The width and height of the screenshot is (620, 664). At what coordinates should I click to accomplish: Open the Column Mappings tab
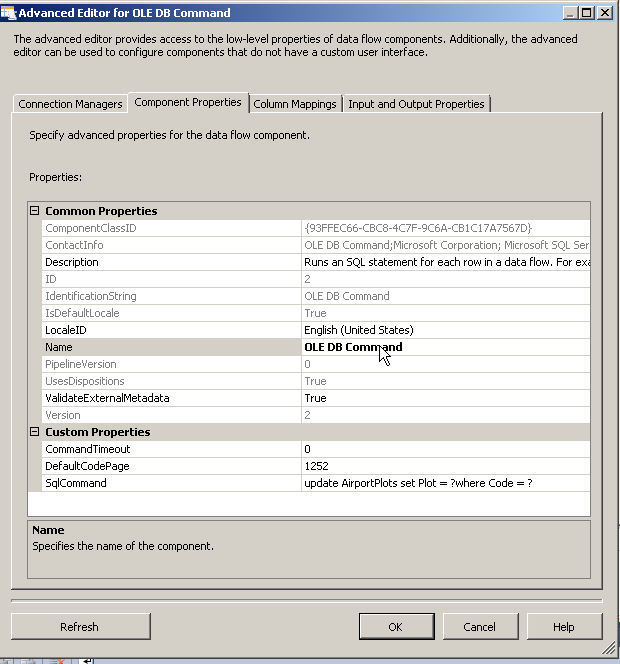pyautogui.click(x=295, y=104)
